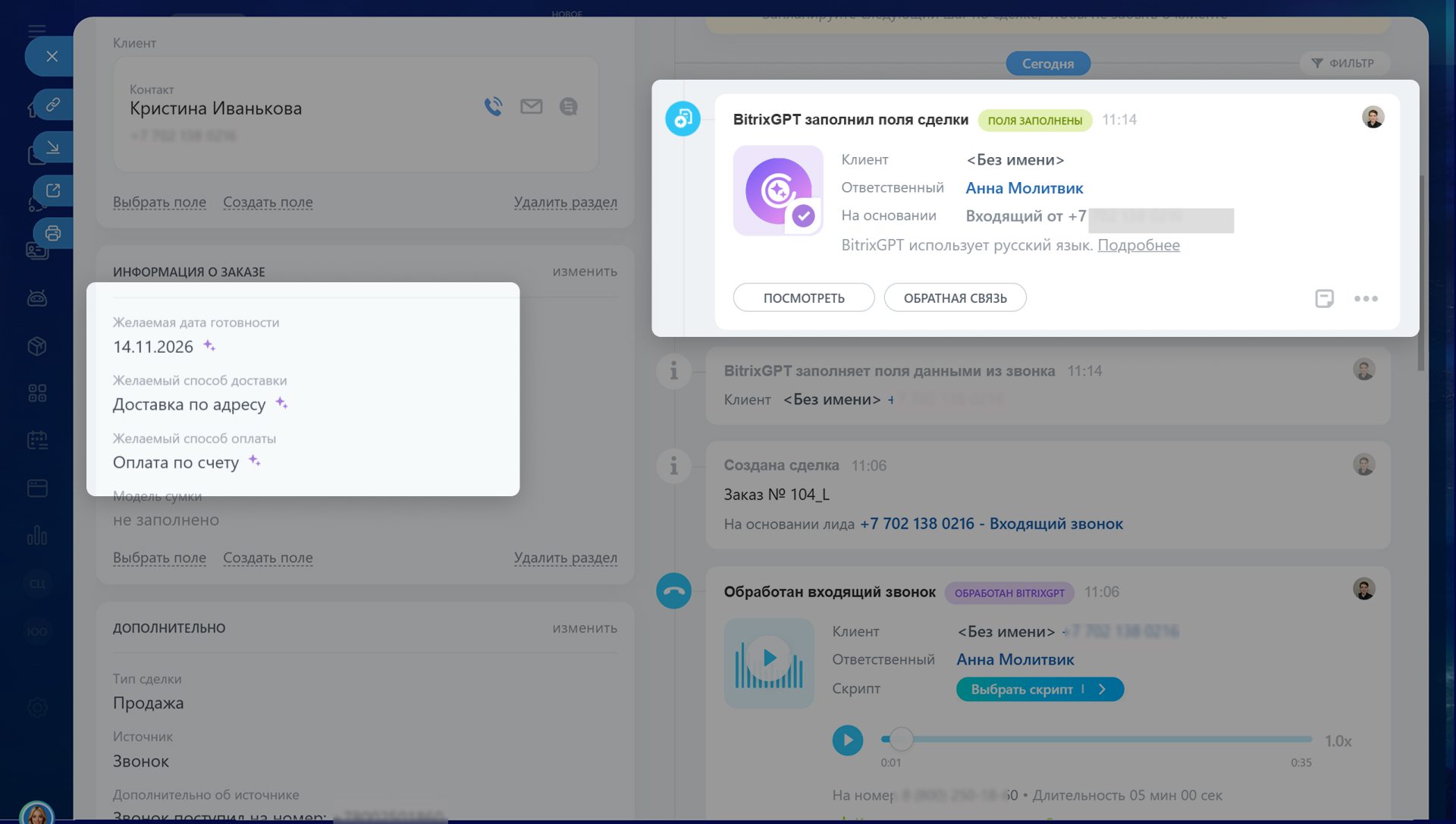Click the note icon on BitrixGPT card

[x=1324, y=298]
